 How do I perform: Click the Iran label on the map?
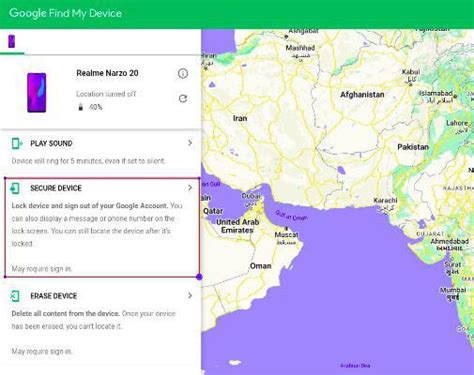pyautogui.click(x=240, y=118)
